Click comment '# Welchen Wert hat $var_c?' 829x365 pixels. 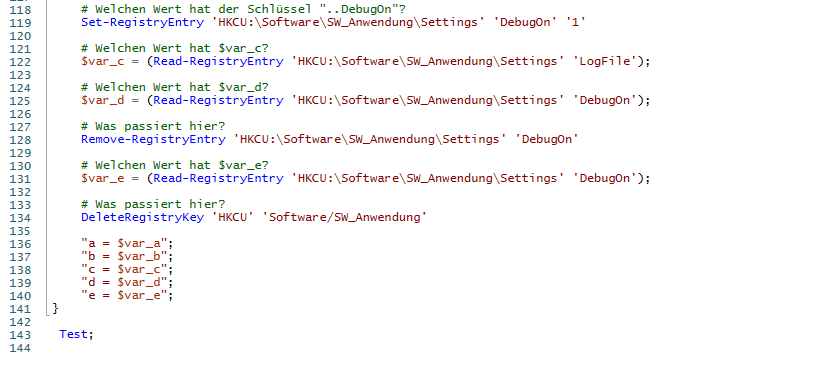click(175, 49)
